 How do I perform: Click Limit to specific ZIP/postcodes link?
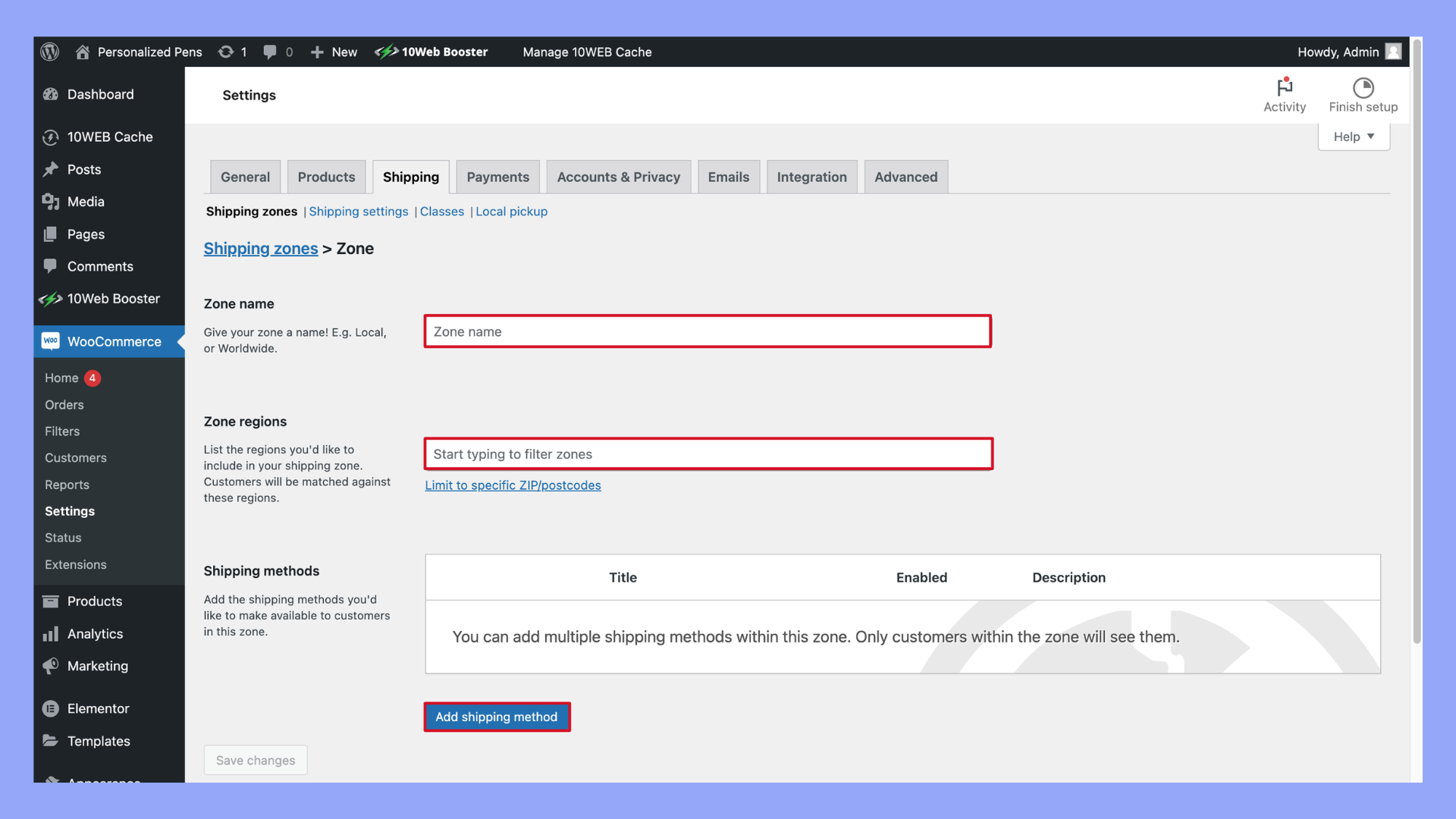513,485
